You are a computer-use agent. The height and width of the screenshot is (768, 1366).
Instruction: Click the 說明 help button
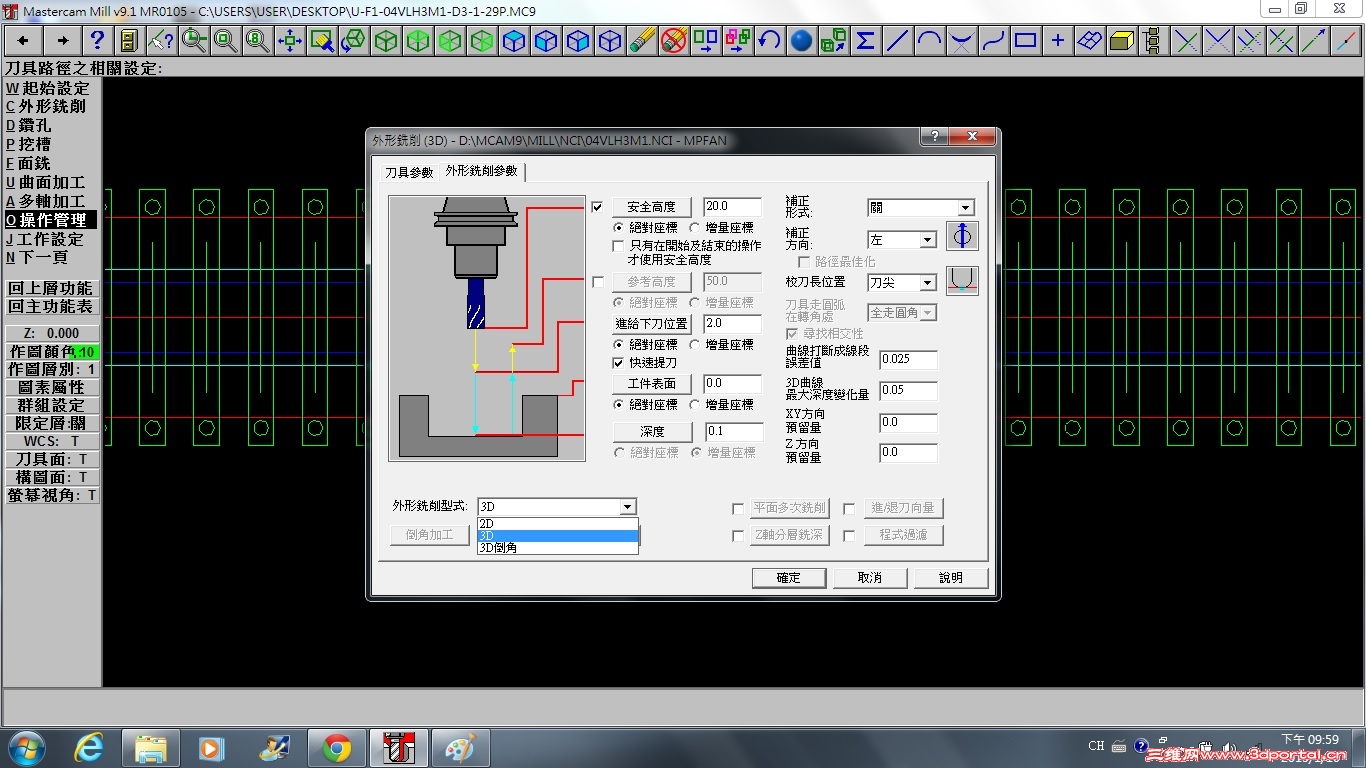point(951,578)
